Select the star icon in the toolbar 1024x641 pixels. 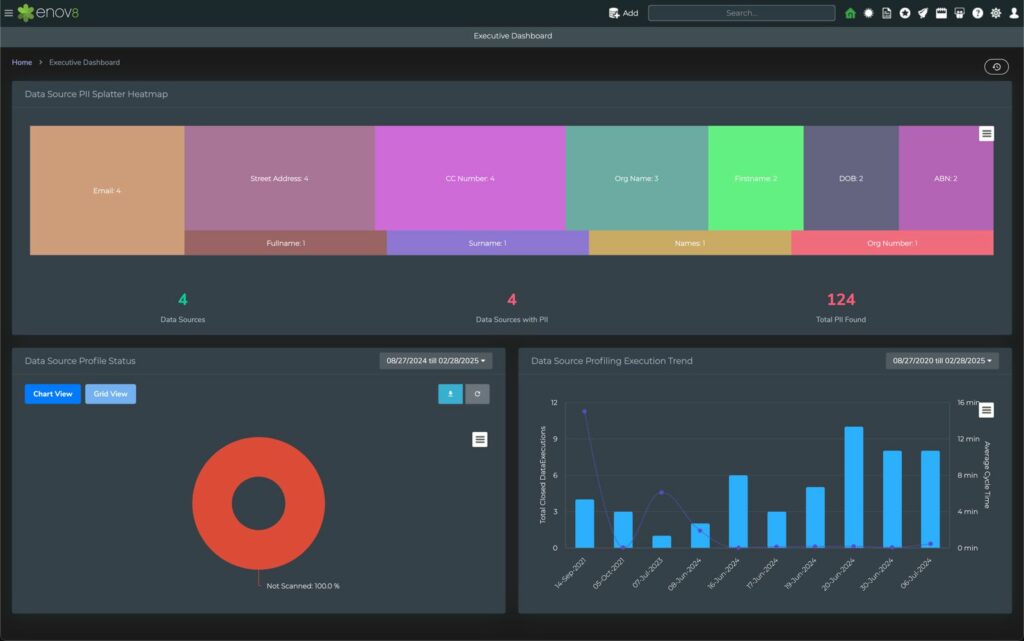pos(905,13)
